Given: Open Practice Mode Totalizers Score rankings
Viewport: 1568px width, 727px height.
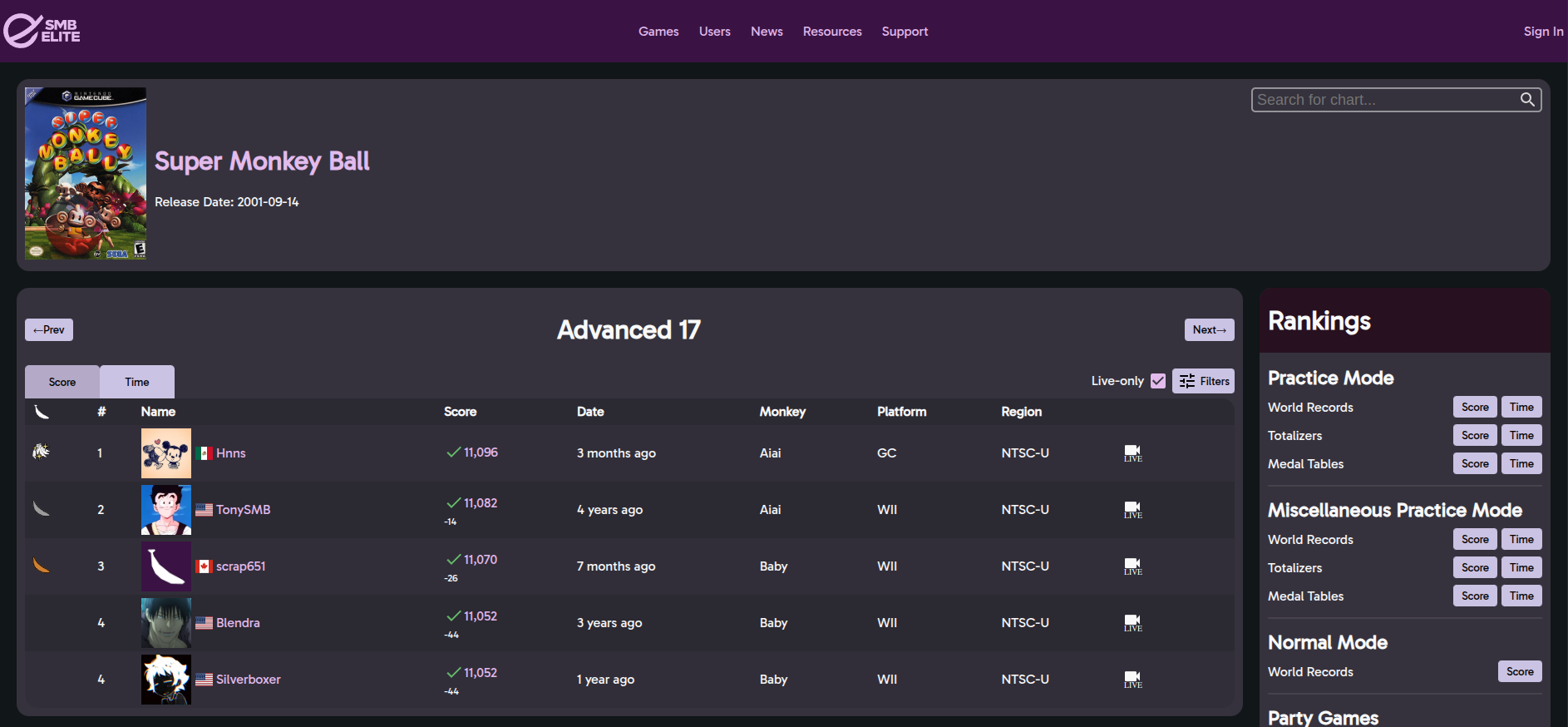Looking at the screenshot, I should [1475, 435].
